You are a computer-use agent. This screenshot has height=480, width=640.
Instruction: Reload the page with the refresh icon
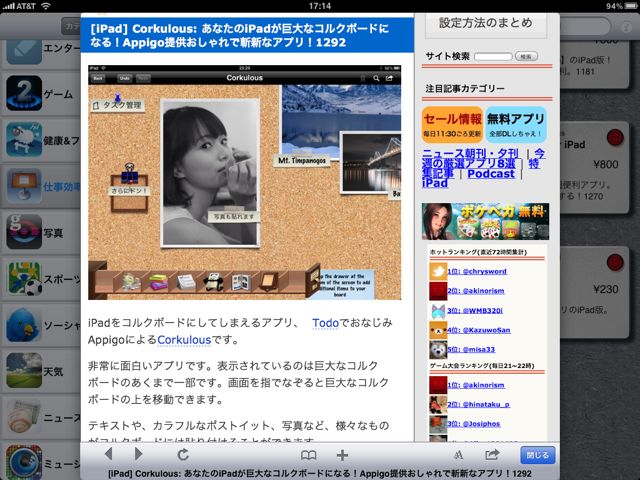(183, 454)
